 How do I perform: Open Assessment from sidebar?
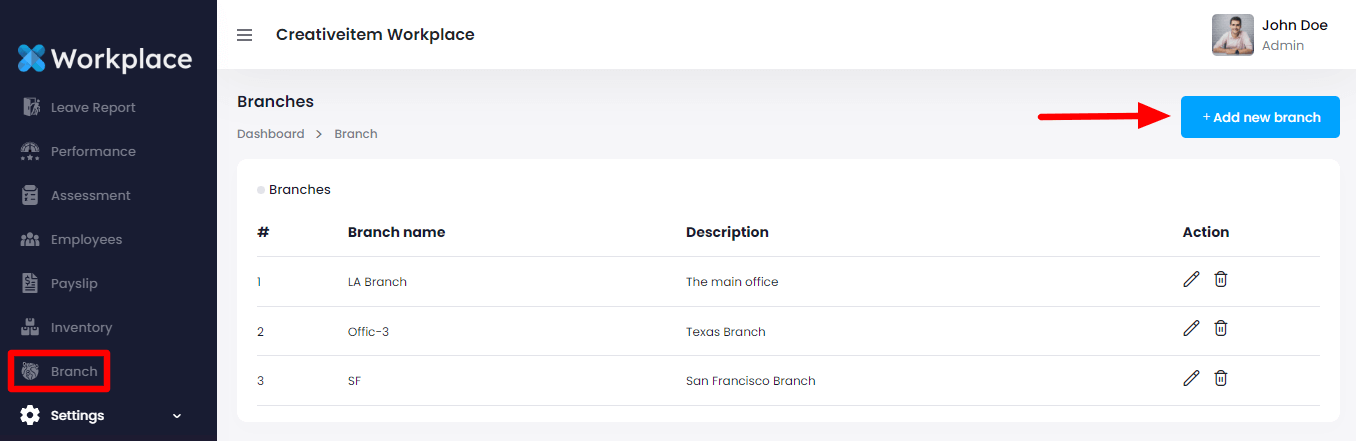(90, 196)
